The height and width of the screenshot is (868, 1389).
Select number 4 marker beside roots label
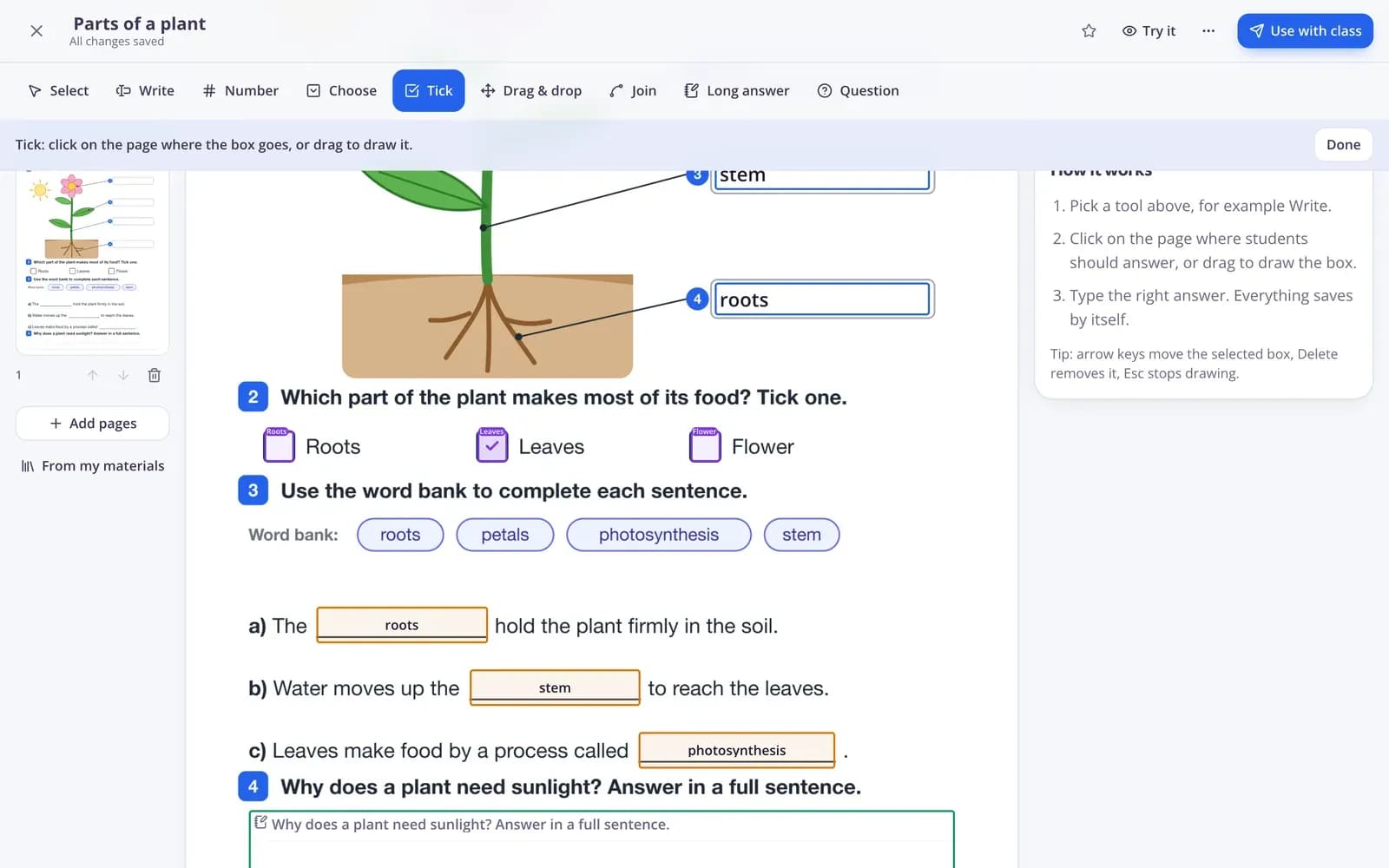[697, 299]
